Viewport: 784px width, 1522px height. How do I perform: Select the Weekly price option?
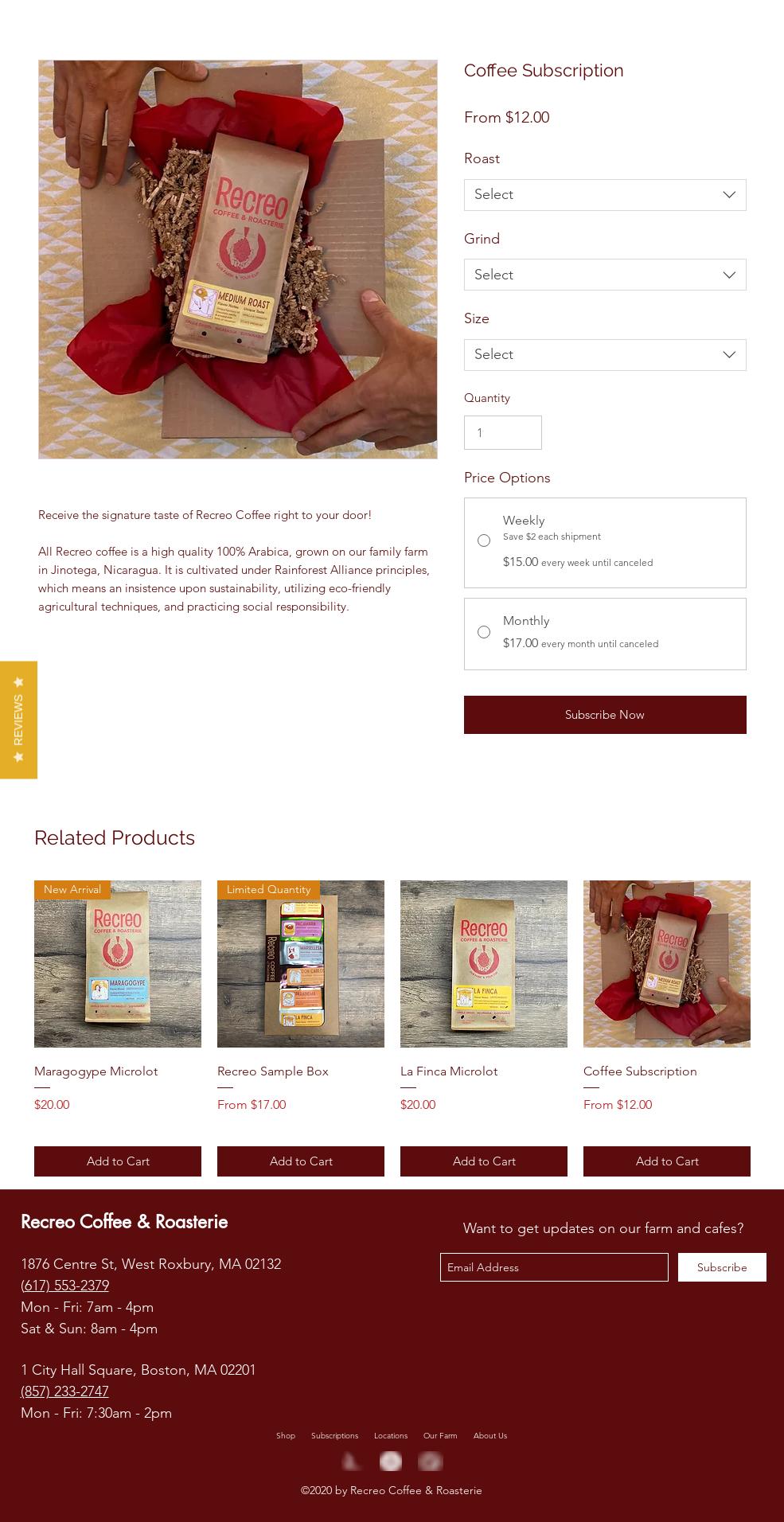(484, 541)
